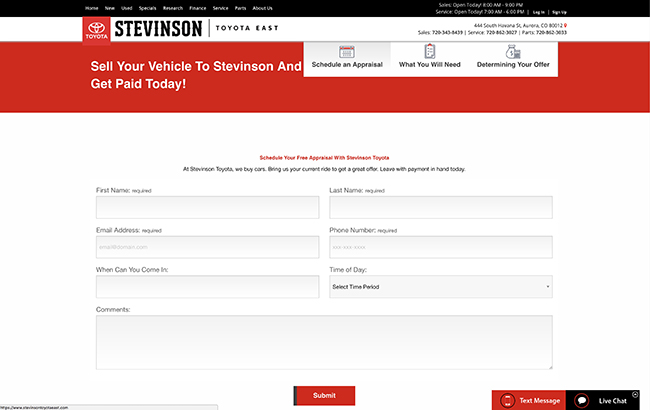Go to the About Us menu
The image size is (650, 410).
(262, 8)
